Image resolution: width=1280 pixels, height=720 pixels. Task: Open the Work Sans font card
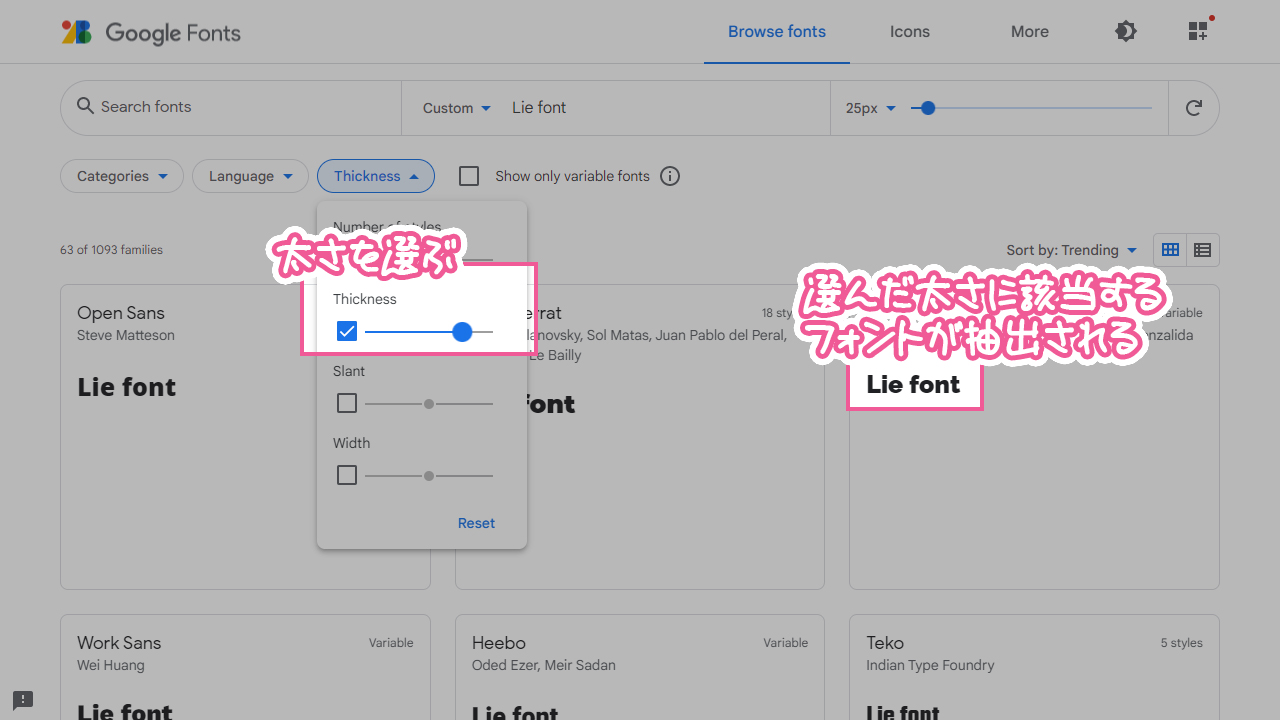point(245,667)
